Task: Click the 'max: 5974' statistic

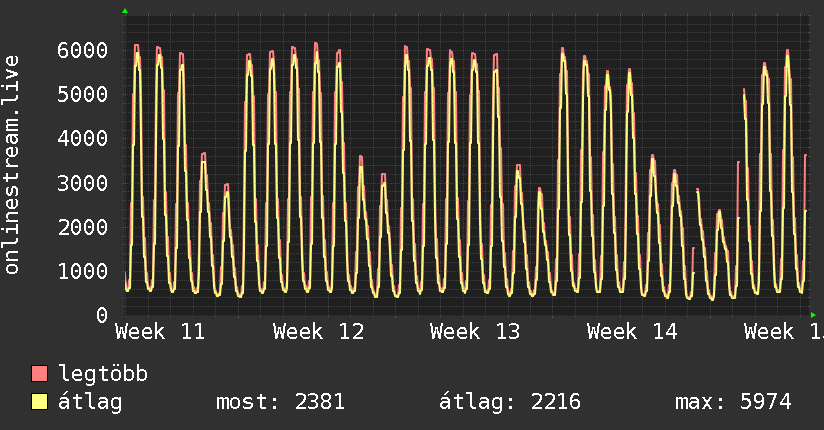Action: pos(733,402)
